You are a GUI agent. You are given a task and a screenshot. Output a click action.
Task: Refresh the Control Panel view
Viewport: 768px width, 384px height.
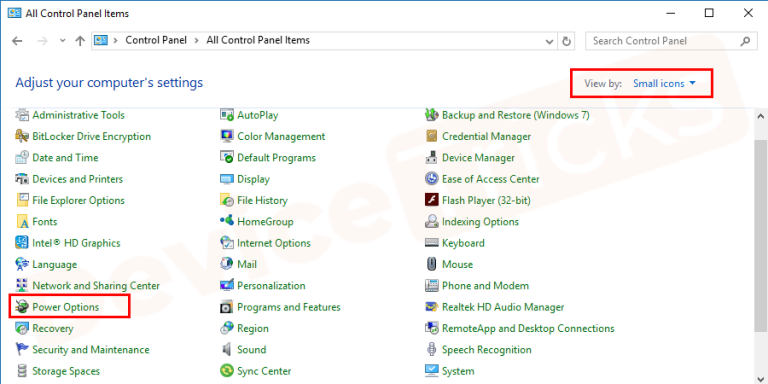pyautogui.click(x=566, y=41)
